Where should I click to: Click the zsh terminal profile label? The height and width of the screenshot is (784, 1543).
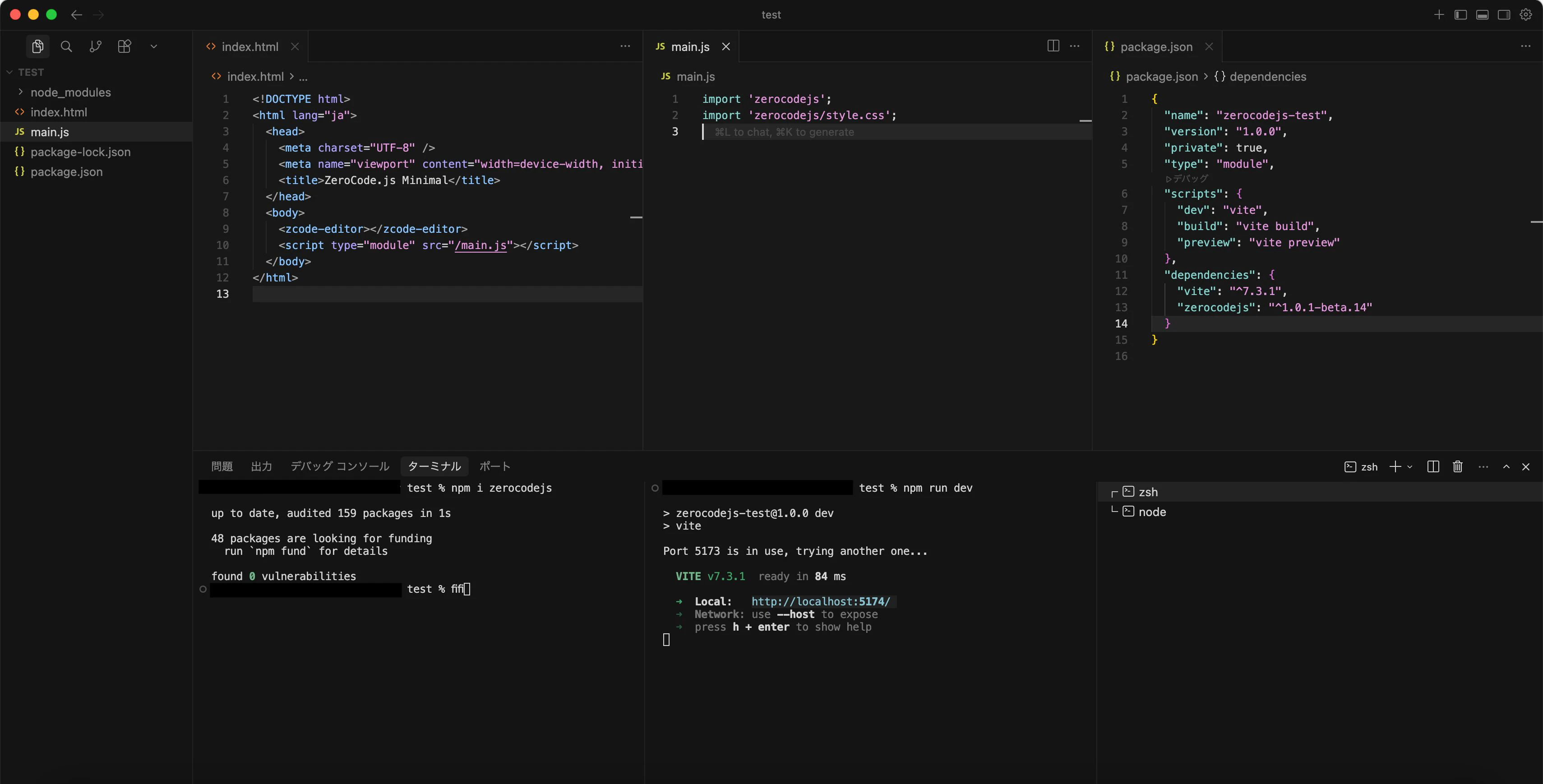[x=1361, y=466]
